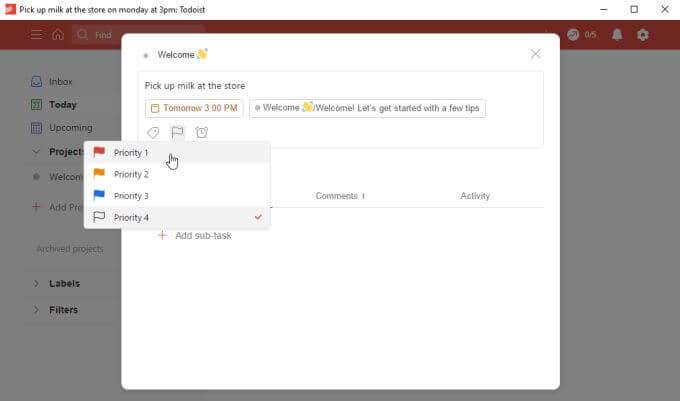
Task: Select Priority 2 orange flag option
Action: click(177, 174)
